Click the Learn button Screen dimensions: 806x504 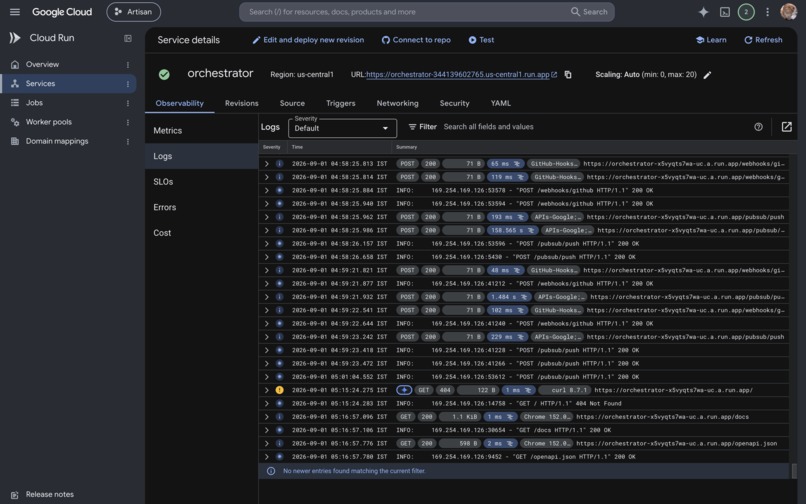[x=711, y=40]
